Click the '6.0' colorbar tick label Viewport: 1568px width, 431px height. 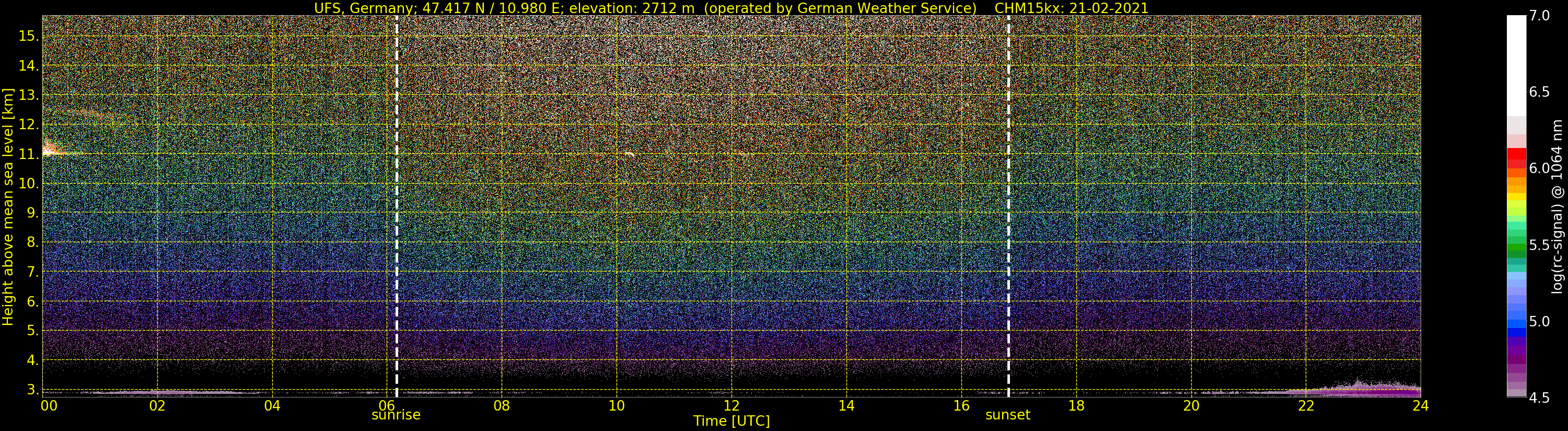[x=1539, y=168]
